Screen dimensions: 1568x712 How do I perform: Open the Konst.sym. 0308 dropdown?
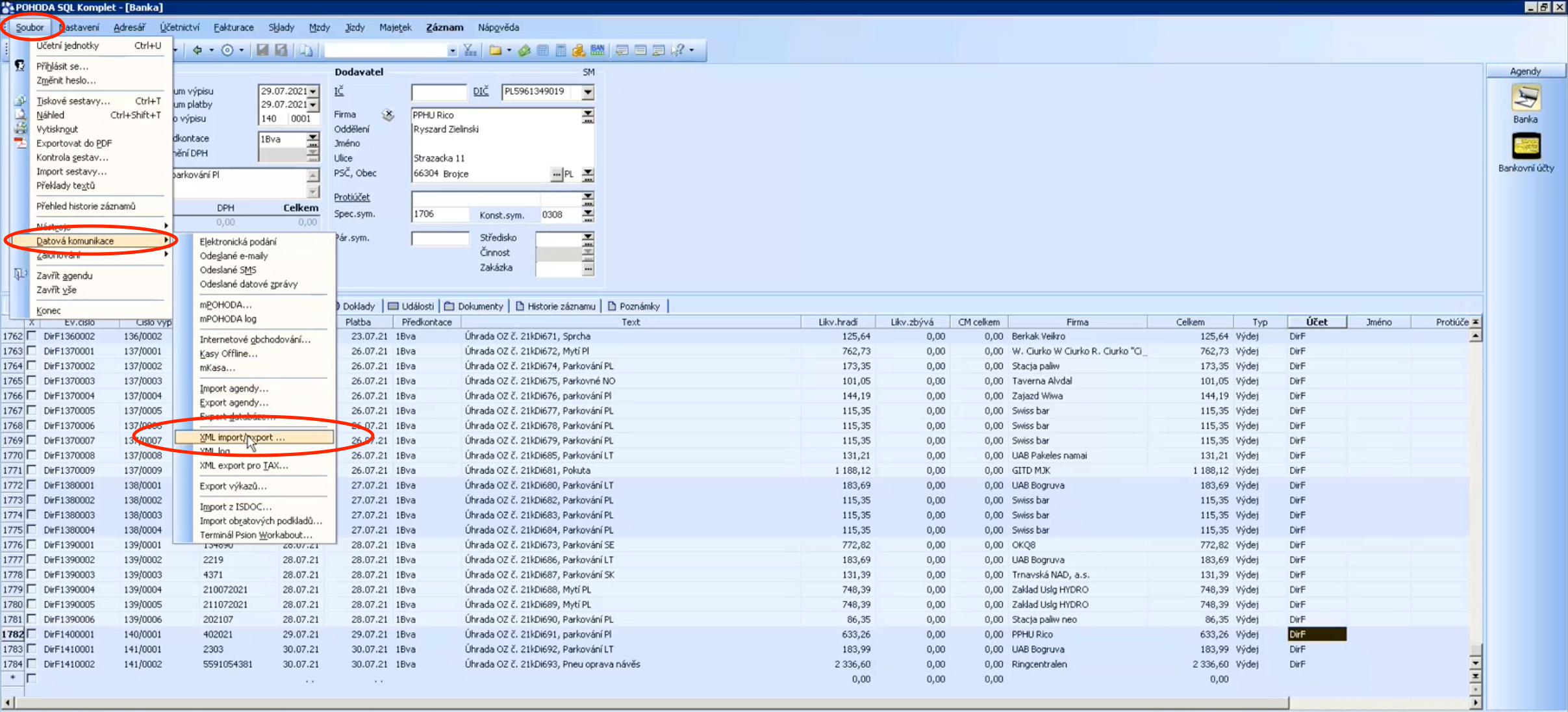point(588,214)
